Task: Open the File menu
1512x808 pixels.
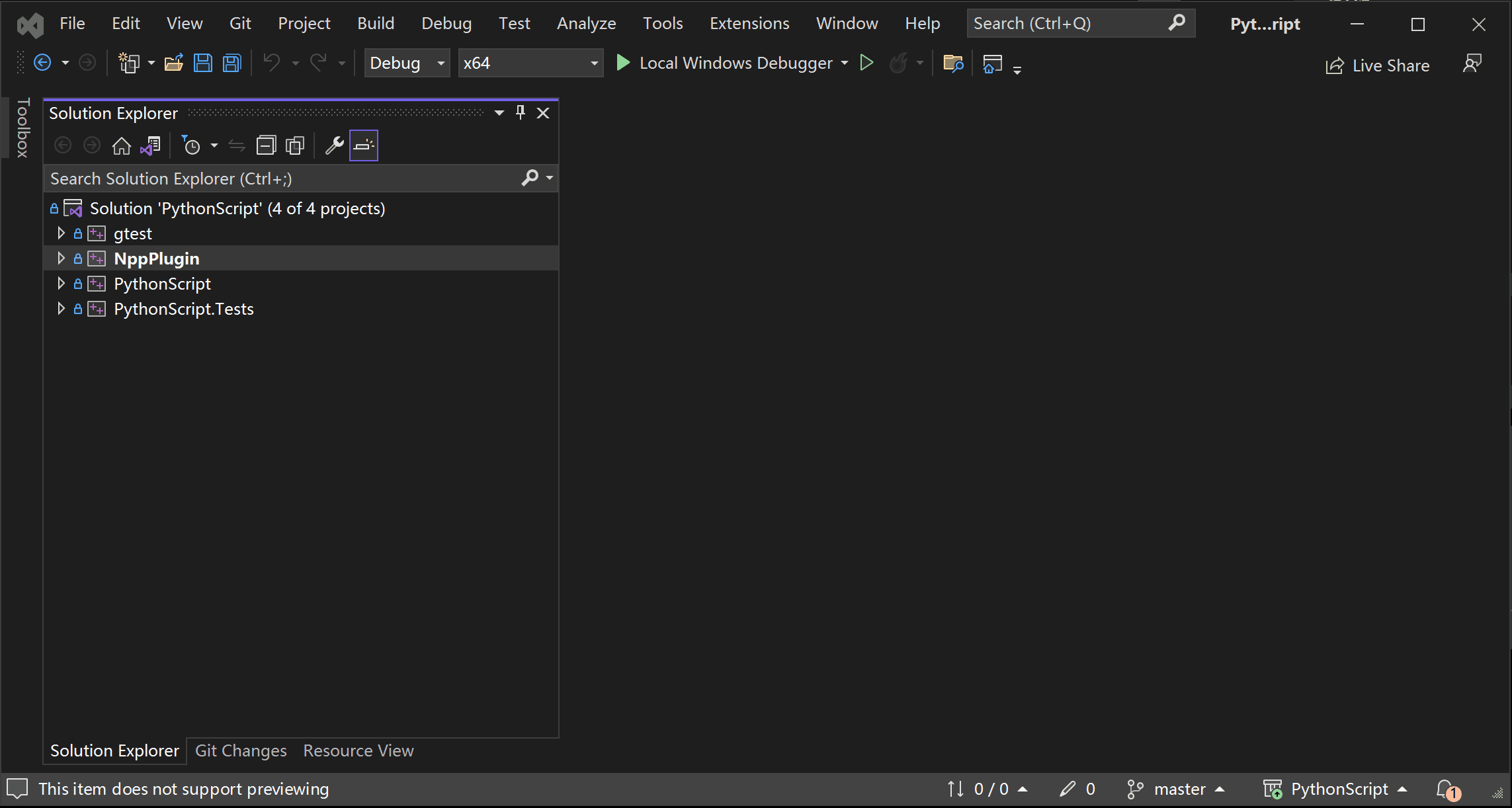Action: point(72,23)
